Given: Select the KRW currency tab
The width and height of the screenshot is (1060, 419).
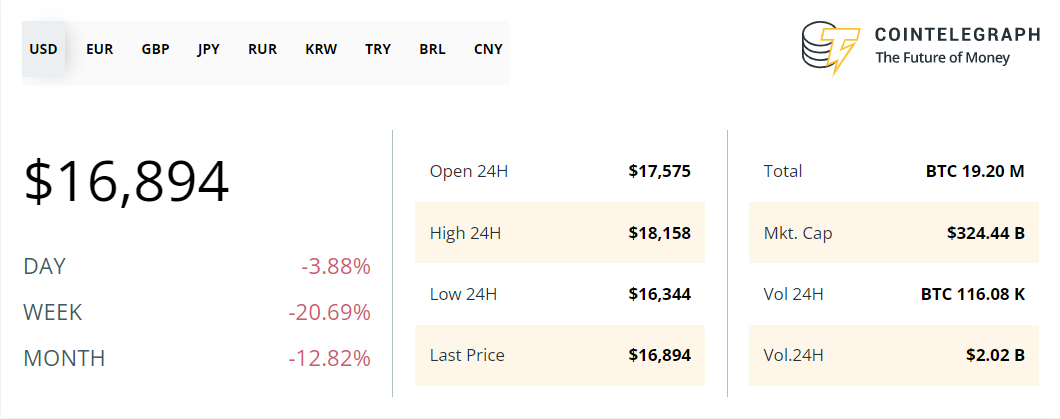Looking at the screenshot, I should click(x=321, y=49).
